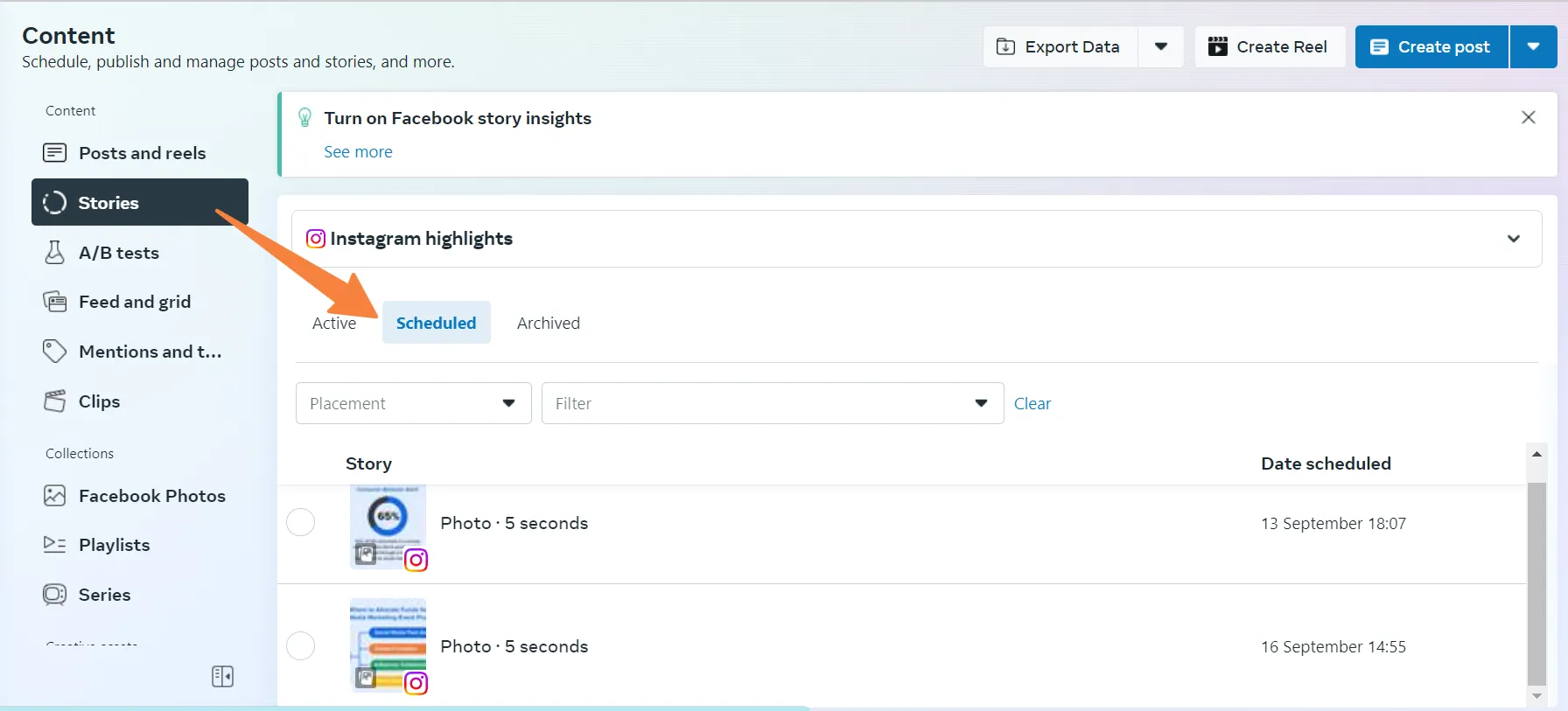Click 'Photo · 5 seconds' for 16 September
This screenshot has height=711, width=1568.
point(514,646)
